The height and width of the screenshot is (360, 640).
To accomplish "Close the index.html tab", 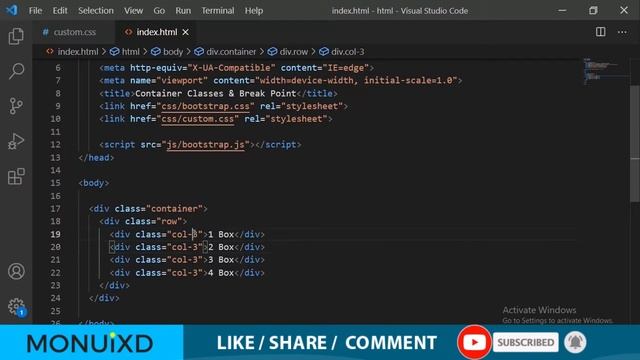I will click(x=186, y=32).
